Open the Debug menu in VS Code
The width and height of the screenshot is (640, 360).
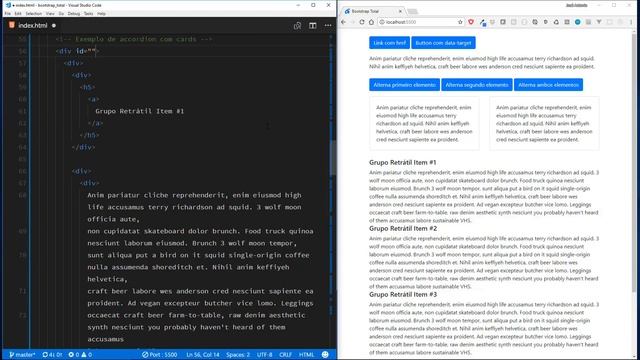(x=74, y=13)
